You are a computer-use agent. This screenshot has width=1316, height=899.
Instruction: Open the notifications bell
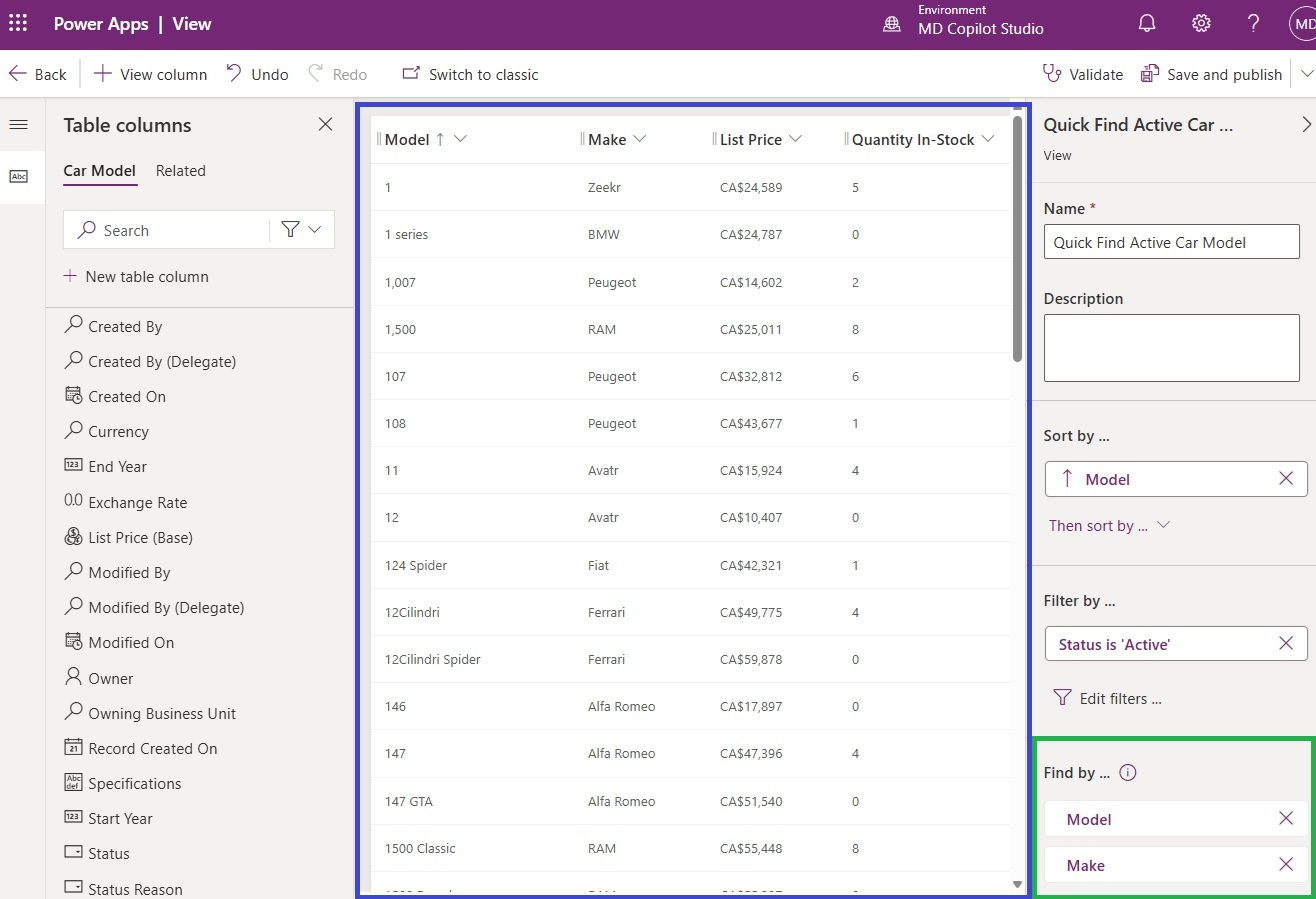(x=1147, y=24)
